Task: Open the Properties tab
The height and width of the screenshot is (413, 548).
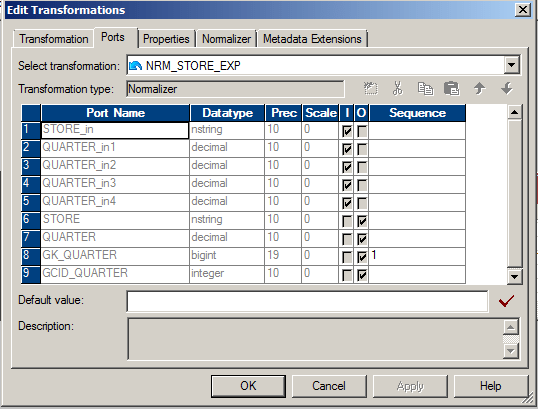Action: [166, 39]
